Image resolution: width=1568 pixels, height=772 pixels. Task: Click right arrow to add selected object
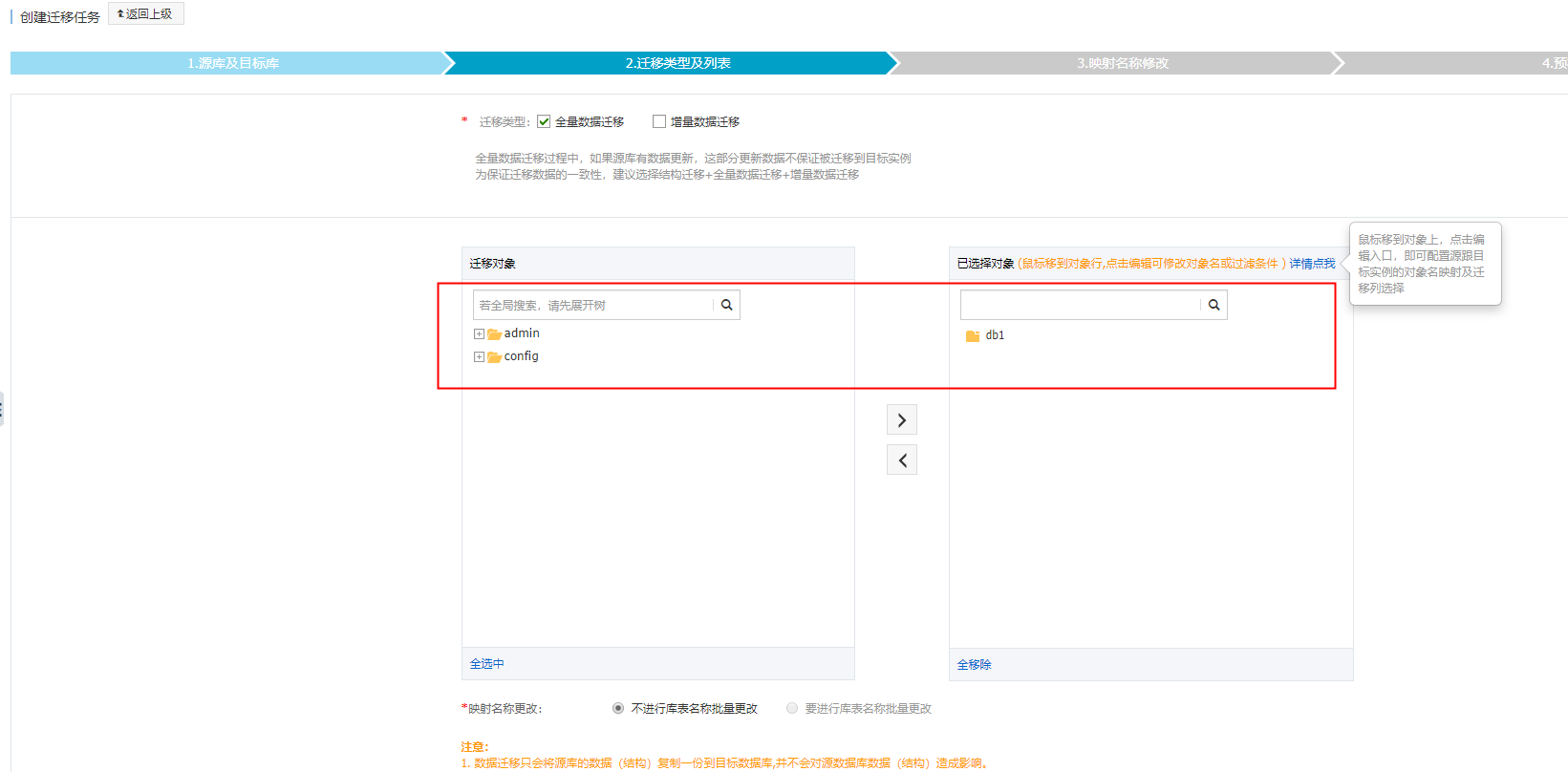[901, 420]
